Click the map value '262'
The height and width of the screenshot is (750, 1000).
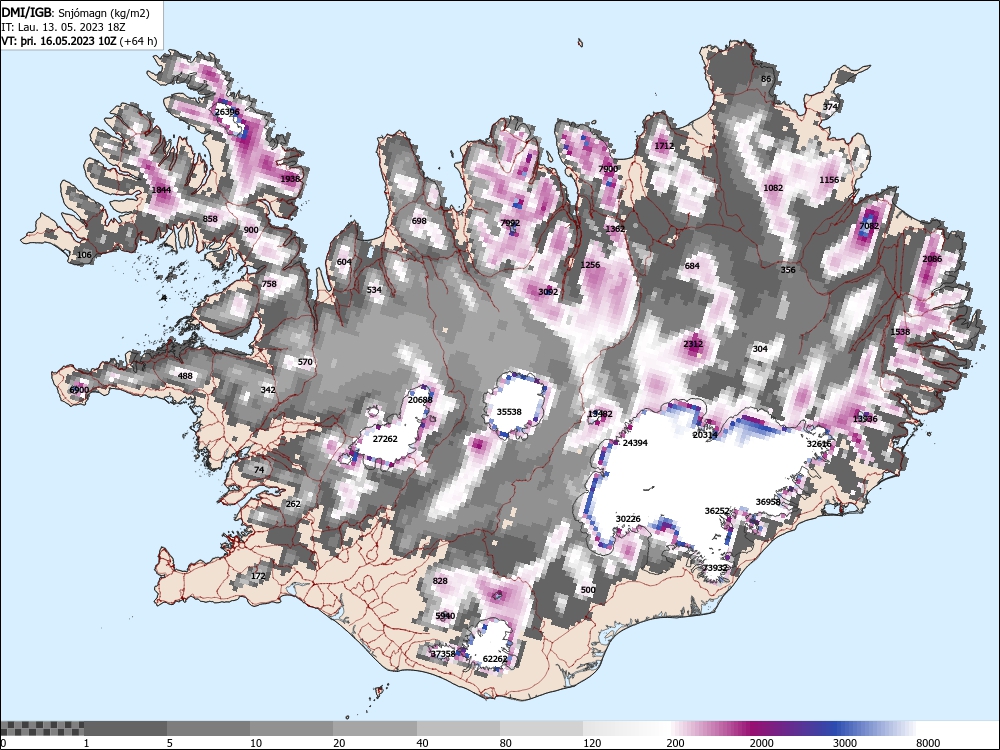(293, 504)
